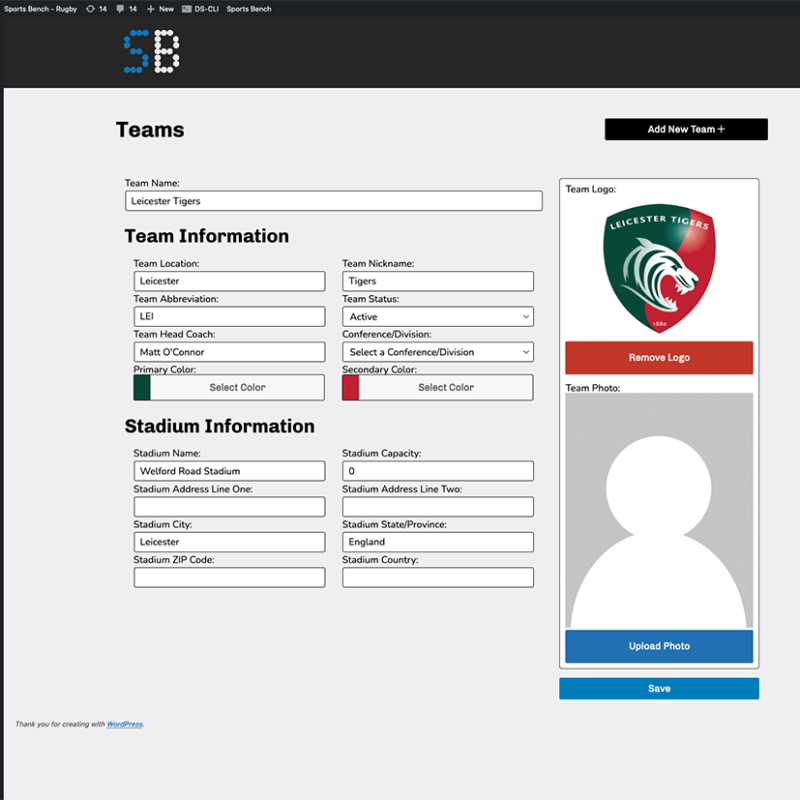The image size is (800, 800).
Task: Open the WordPress footer link
Action: tap(124, 724)
